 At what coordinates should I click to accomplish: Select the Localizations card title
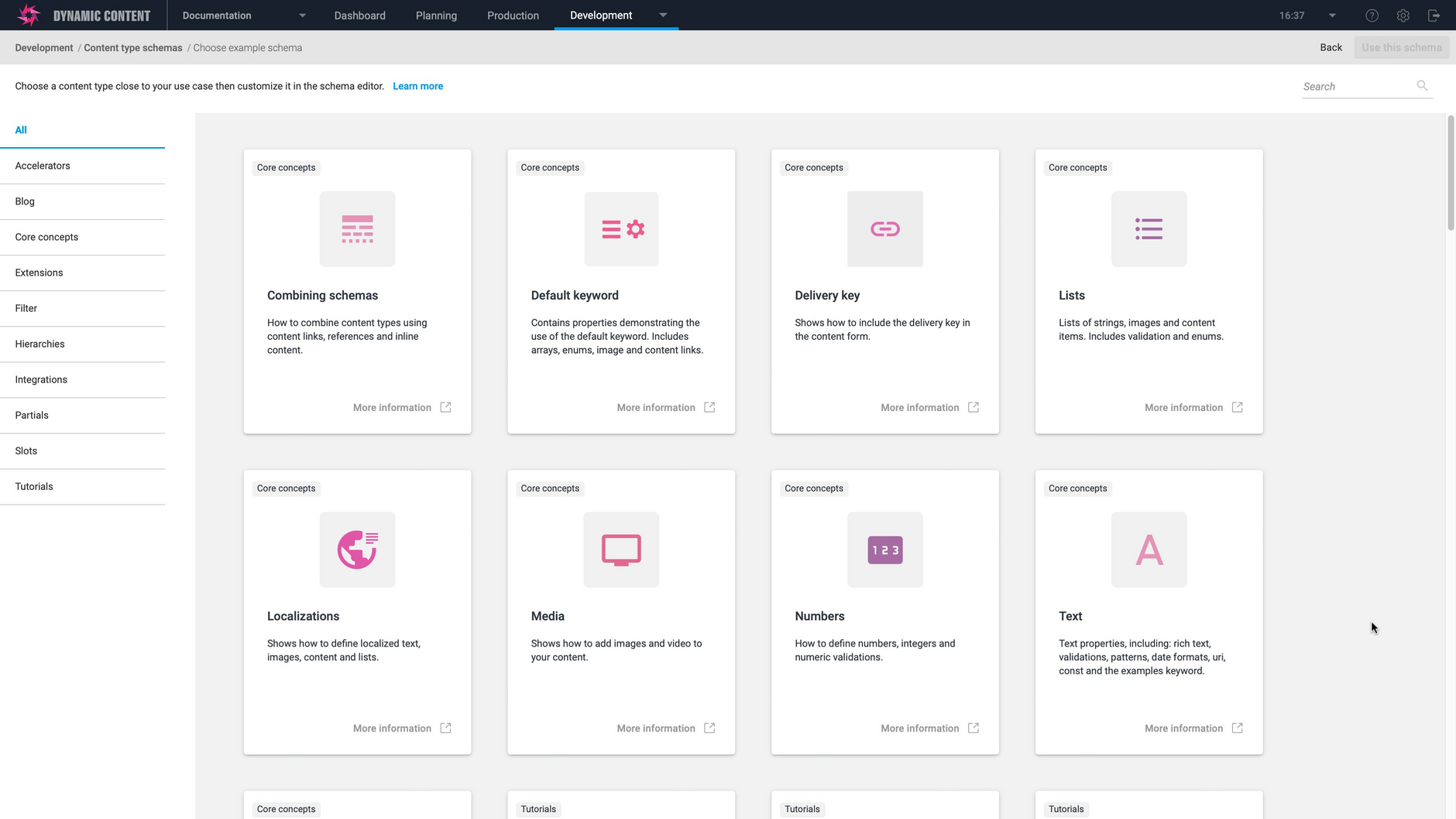304,616
